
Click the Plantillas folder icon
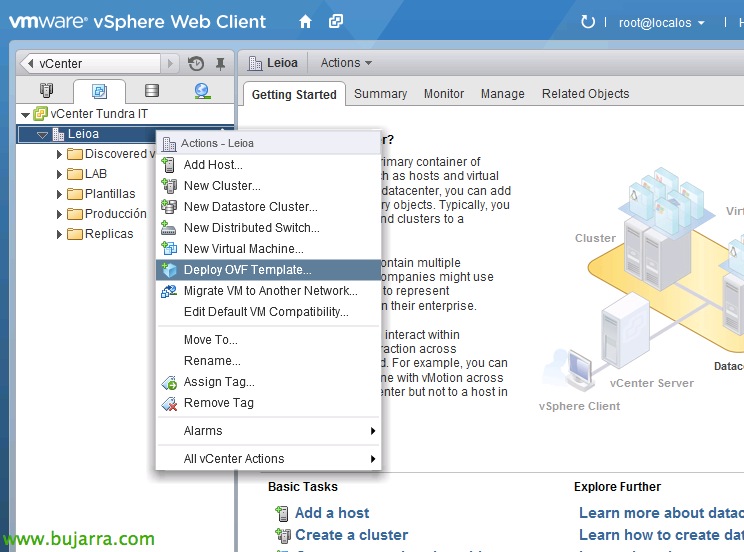click(x=74, y=194)
